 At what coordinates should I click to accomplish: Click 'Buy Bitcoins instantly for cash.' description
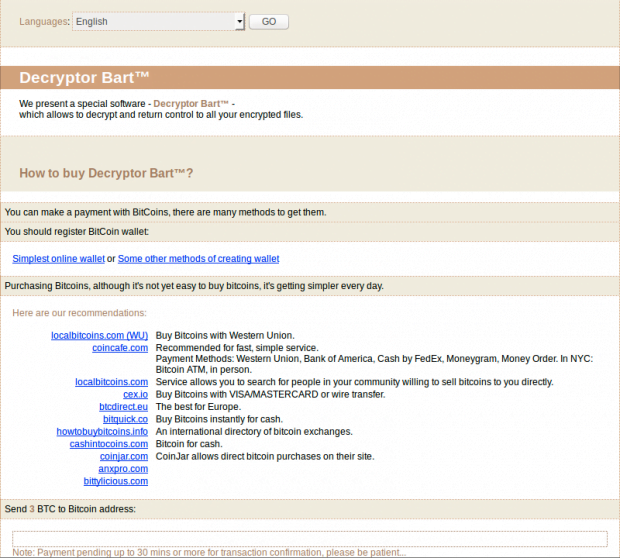219,419
